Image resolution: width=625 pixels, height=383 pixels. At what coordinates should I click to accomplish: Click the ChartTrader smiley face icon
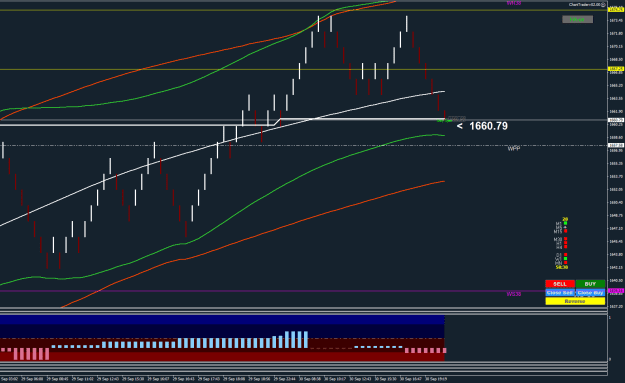[603, 4]
